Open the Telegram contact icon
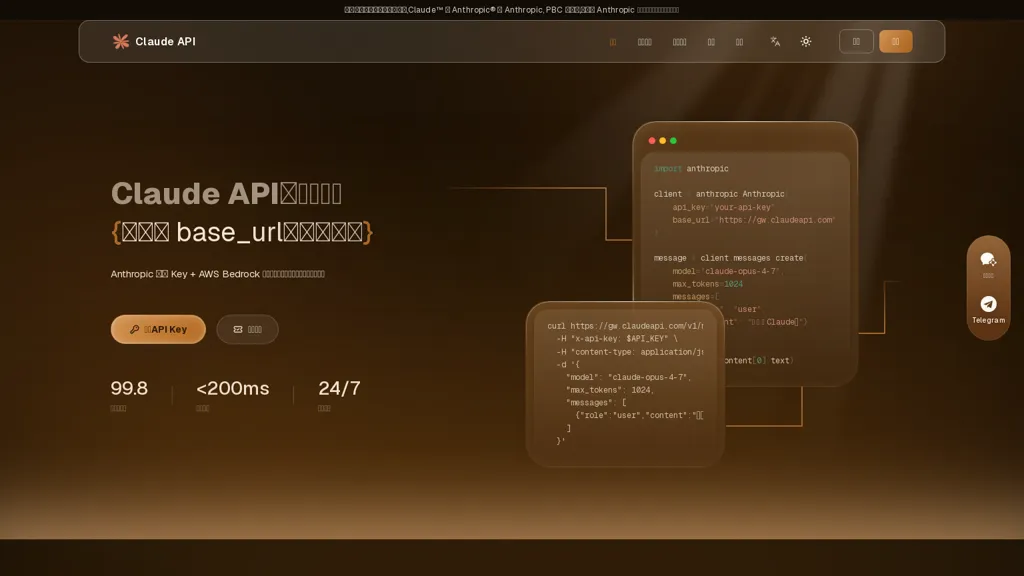The image size is (1024, 576). tap(988, 304)
